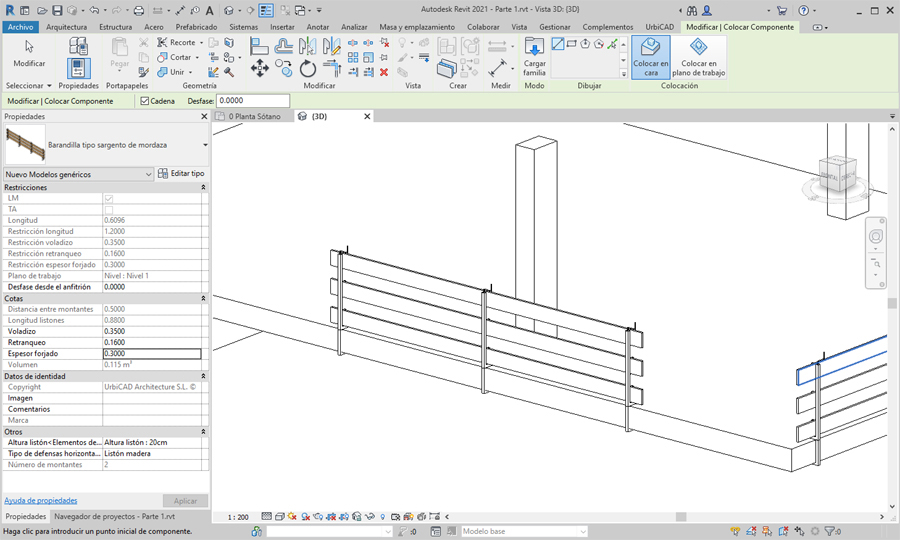Toggle the Cadena checkbox
This screenshot has width=900, height=540.
pos(146,101)
